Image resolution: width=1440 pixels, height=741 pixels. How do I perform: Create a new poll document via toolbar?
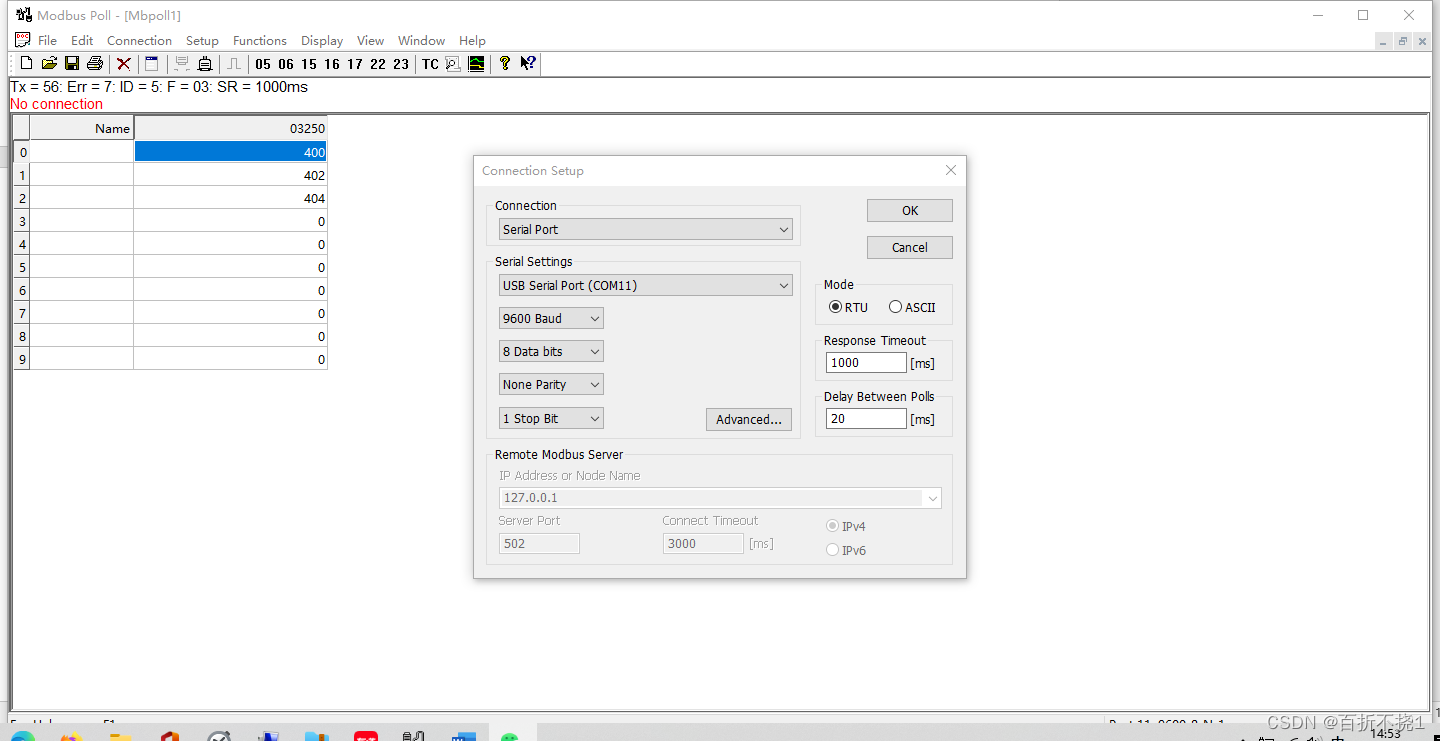[27, 63]
